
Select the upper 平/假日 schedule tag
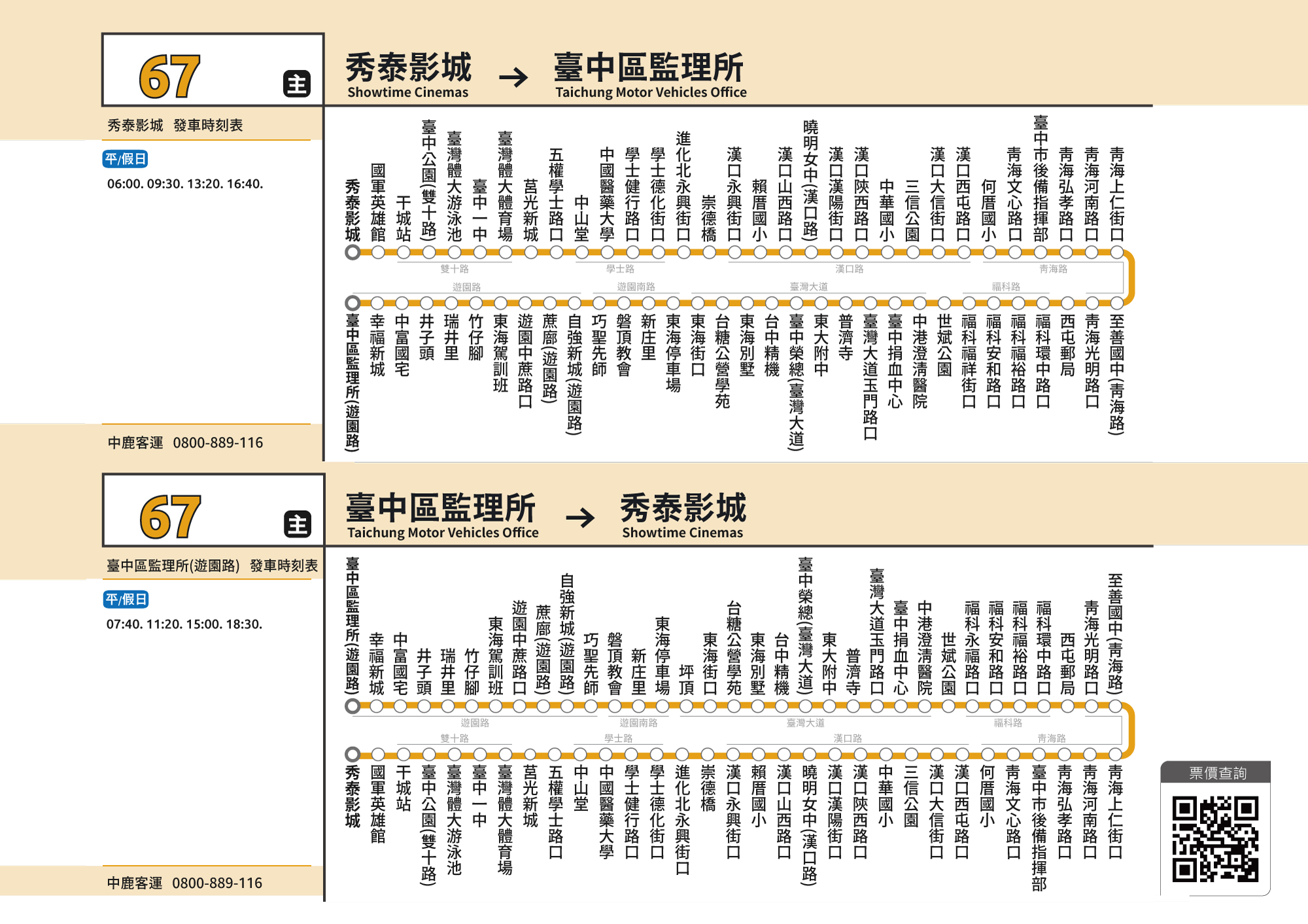tap(126, 159)
